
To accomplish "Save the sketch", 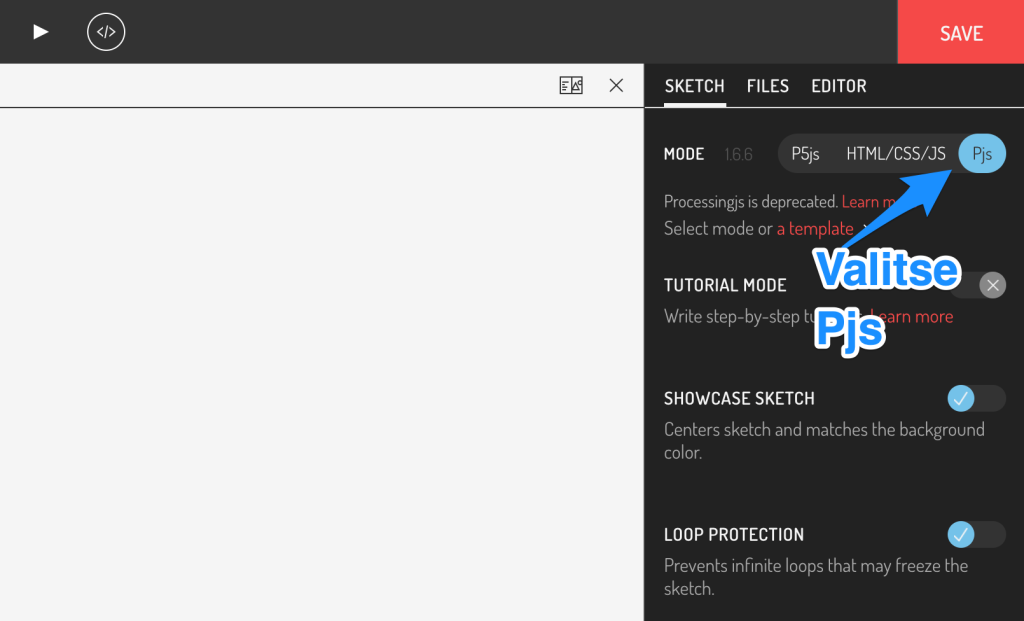I will [960, 33].
